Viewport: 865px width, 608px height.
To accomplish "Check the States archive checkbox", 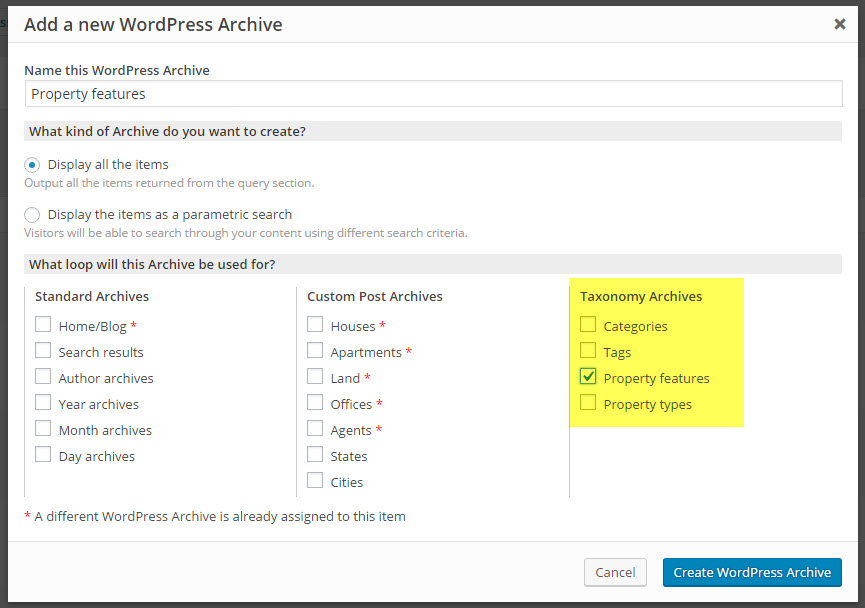I will (315, 455).
